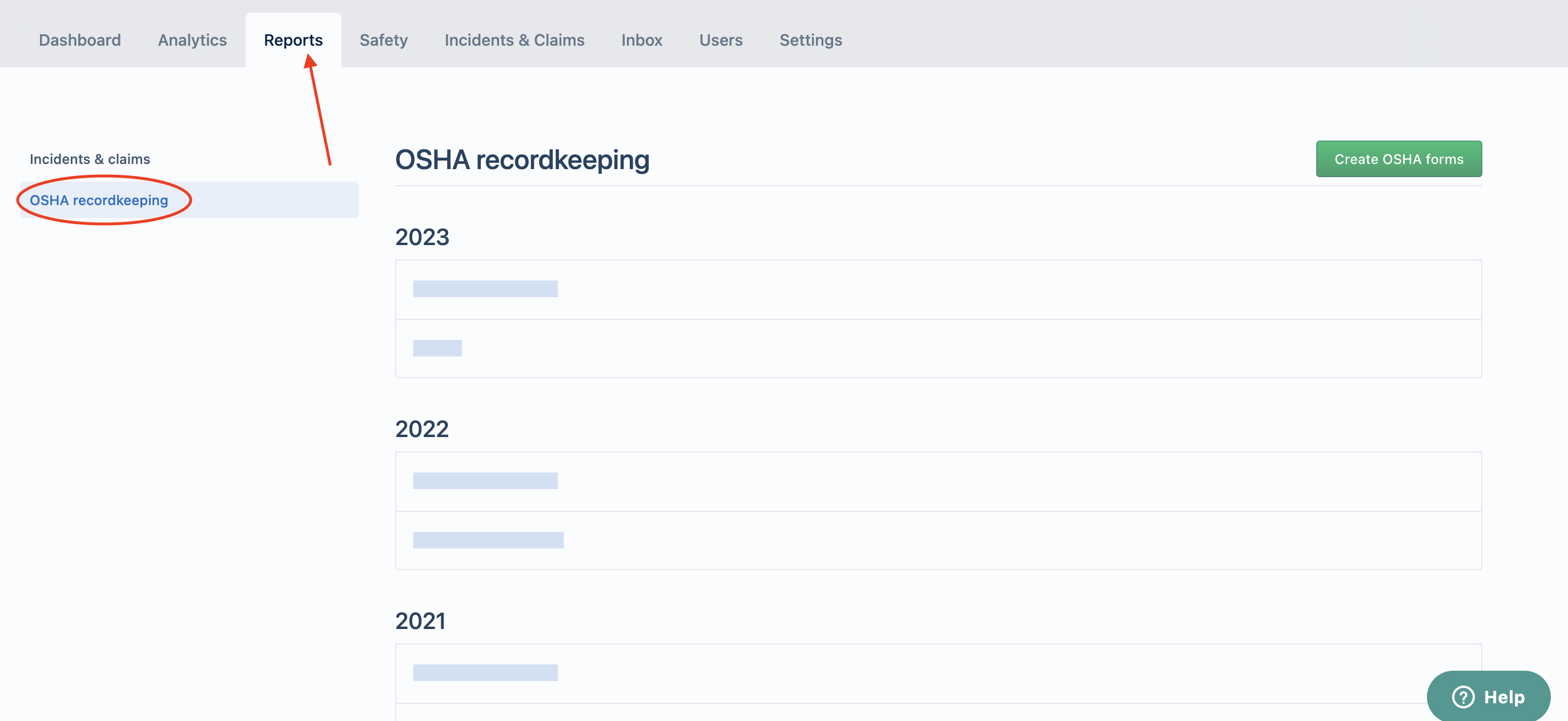The height and width of the screenshot is (721, 1568).
Task: Open the Settings tab
Action: coord(810,40)
